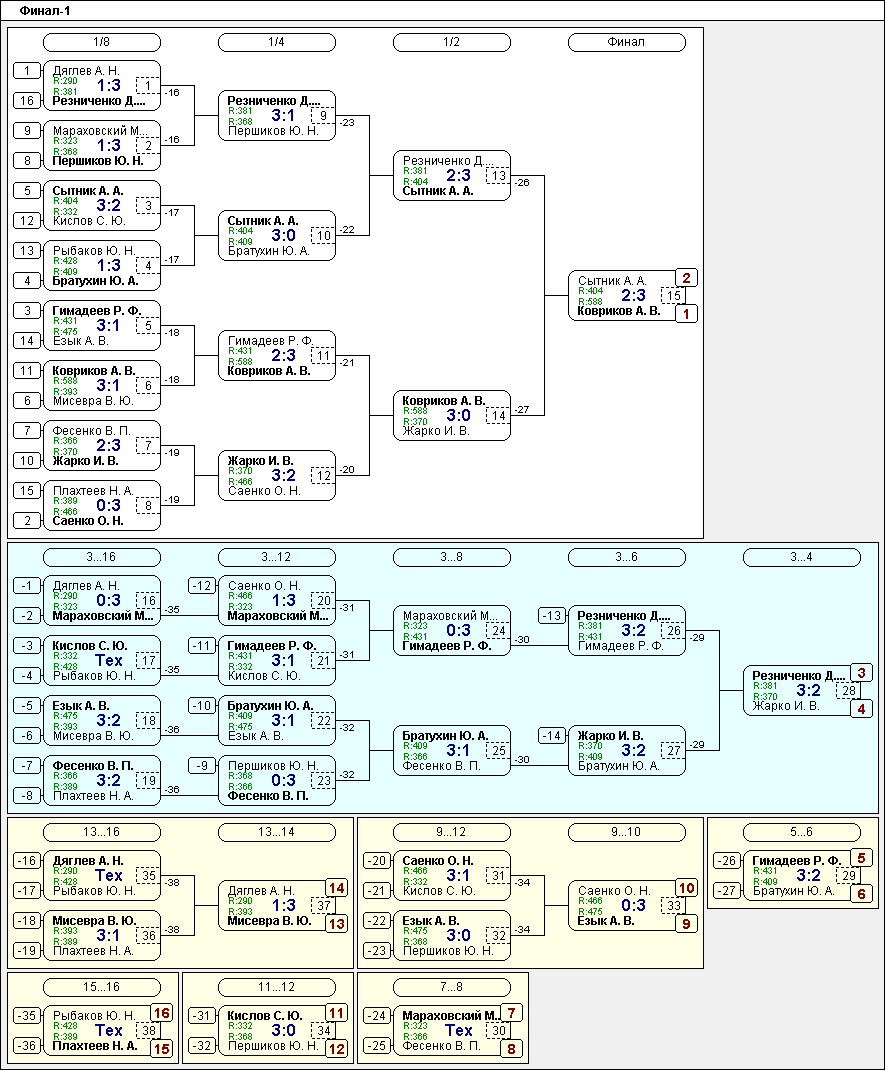
Task: Select semifinal Резниченко vs Сытник 2:3
Action: pyautogui.click(x=451, y=176)
